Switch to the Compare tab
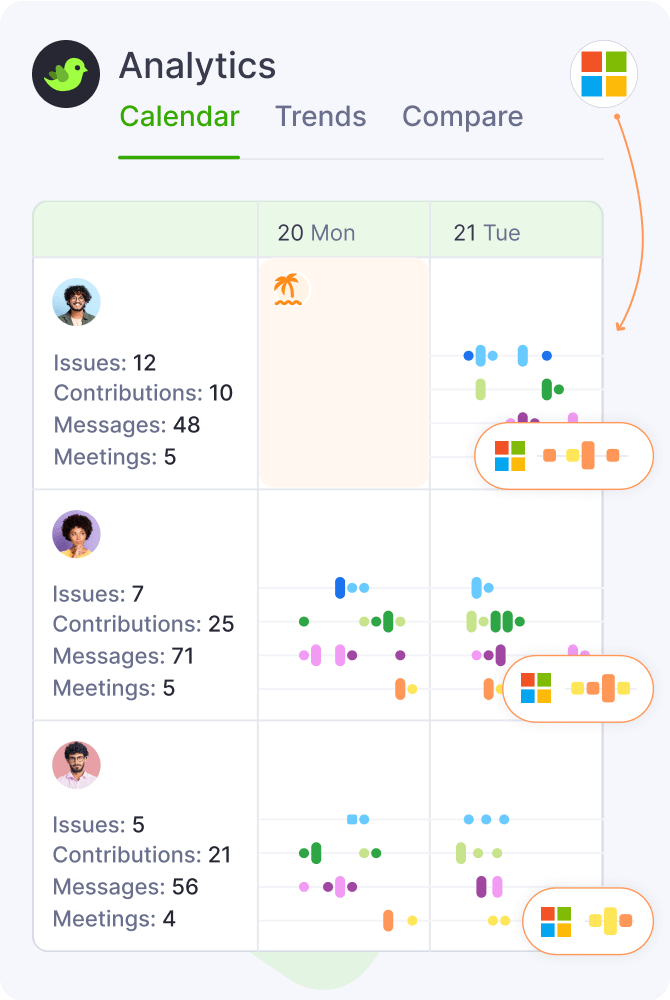This screenshot has height=1000, width=670. [462, 117]
